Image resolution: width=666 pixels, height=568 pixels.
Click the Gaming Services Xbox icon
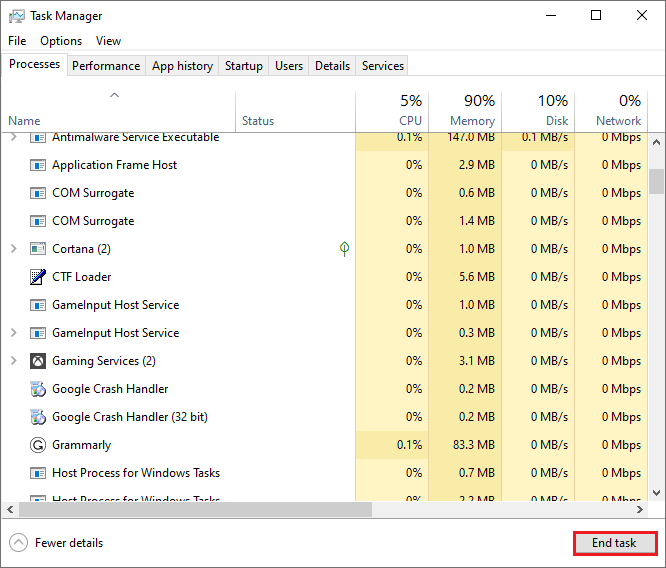click(x=38, y=361)
